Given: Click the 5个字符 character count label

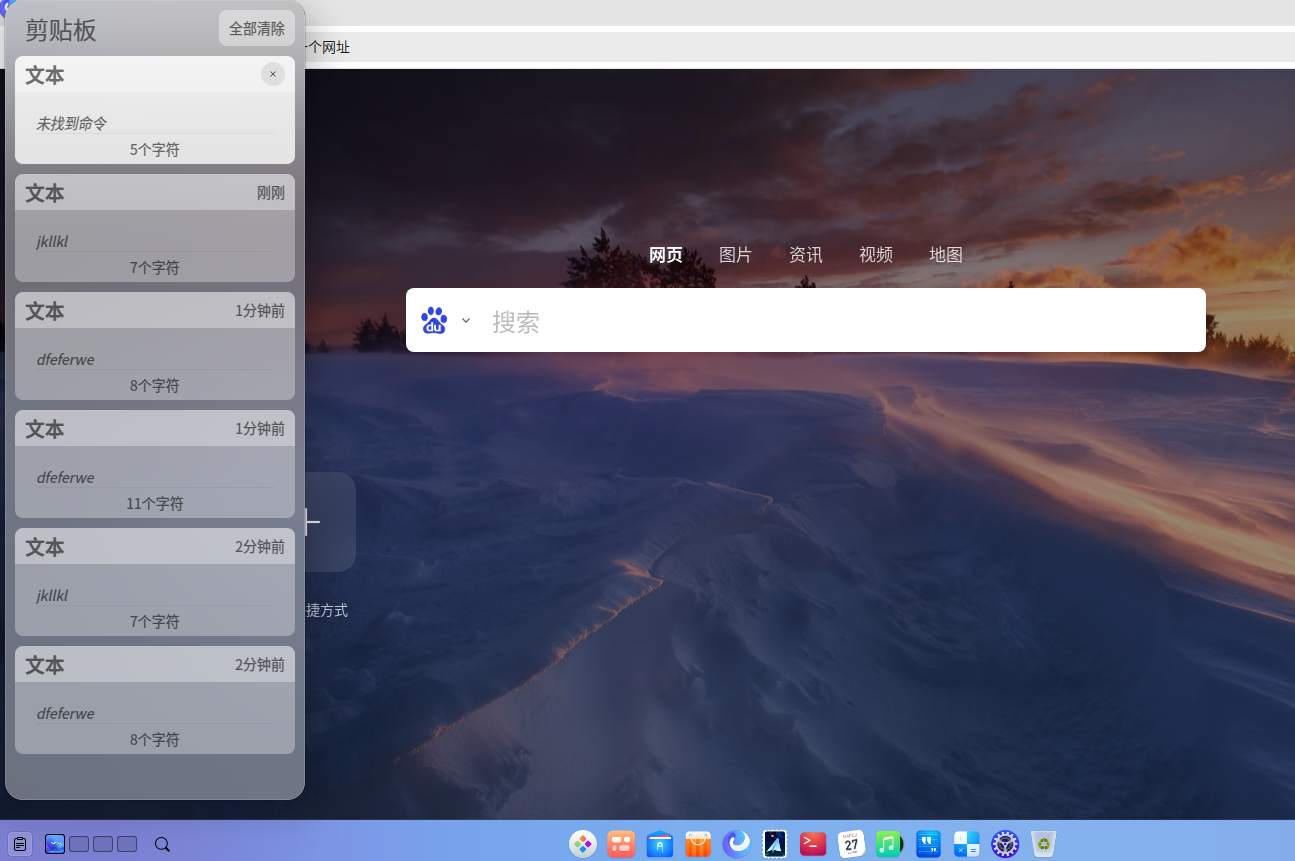Looking at the screenshot, I should point(155,150).
